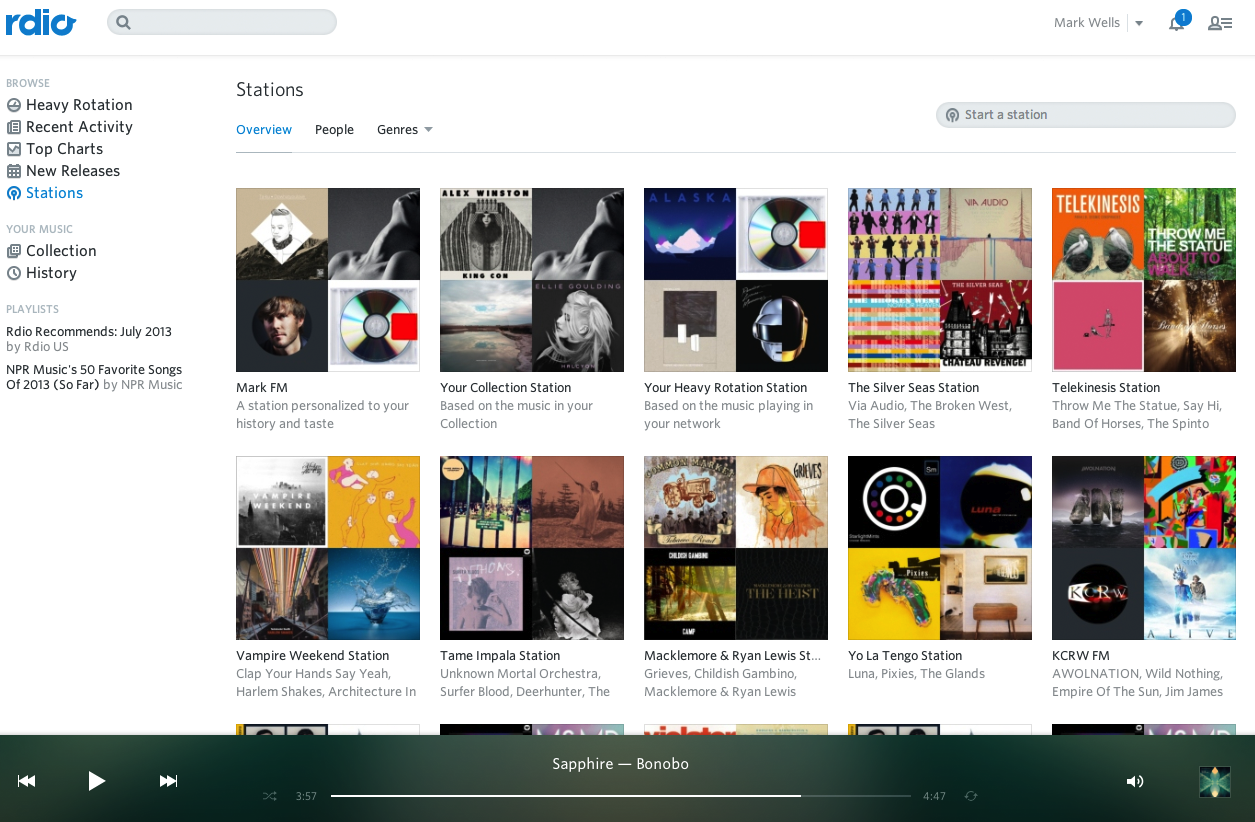Click the Stations antenna icon in sidebar
Viewport: 1255px width, 822px height.
pos(14,193)
